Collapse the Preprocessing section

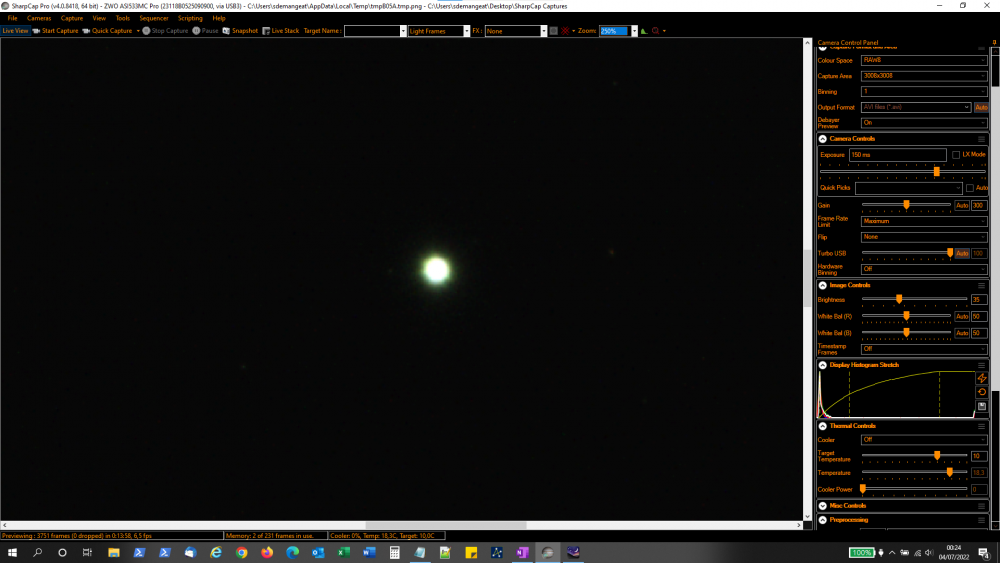pos(823,520)
